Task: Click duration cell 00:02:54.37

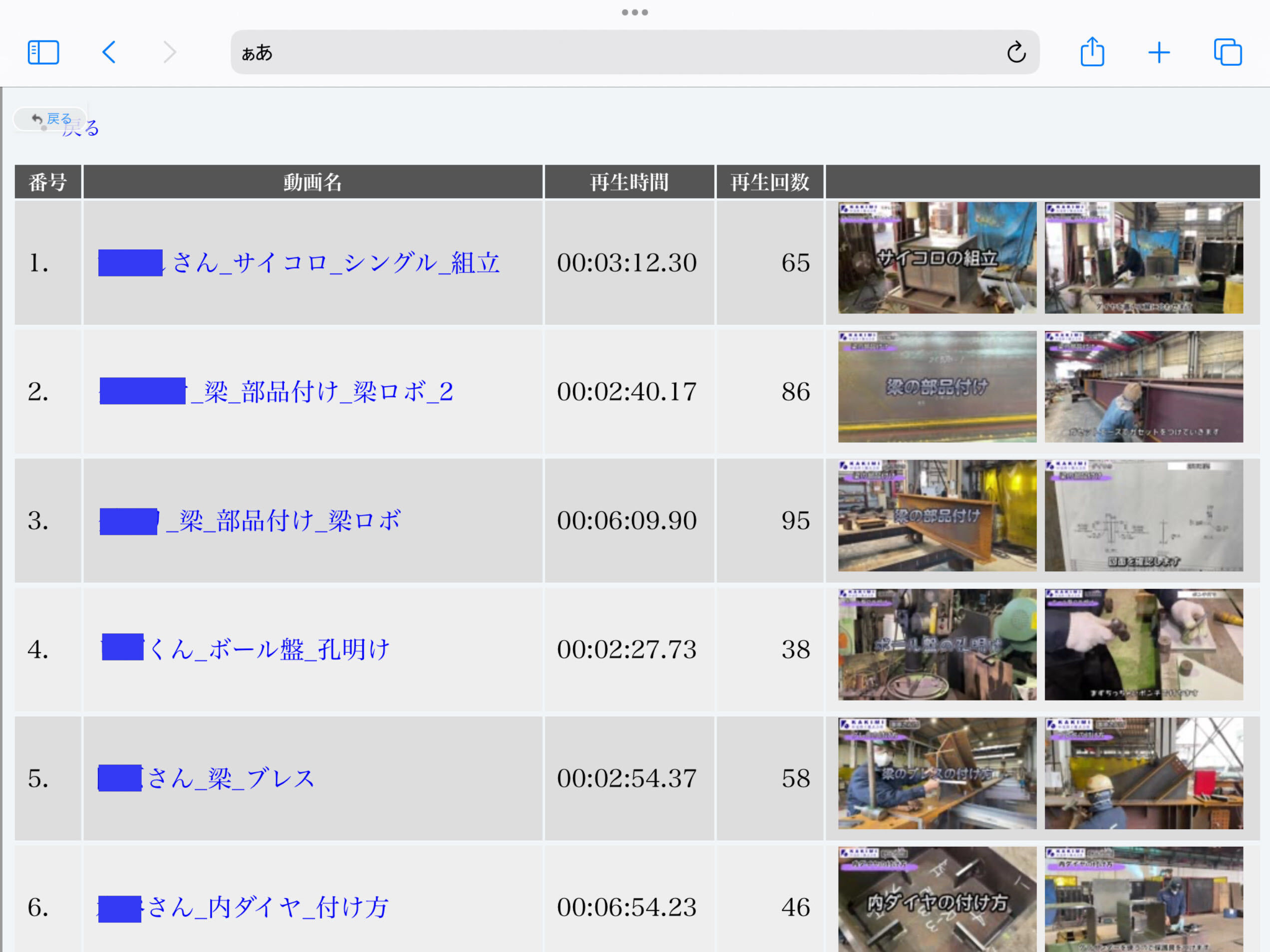Action: (x=629, y=778)
